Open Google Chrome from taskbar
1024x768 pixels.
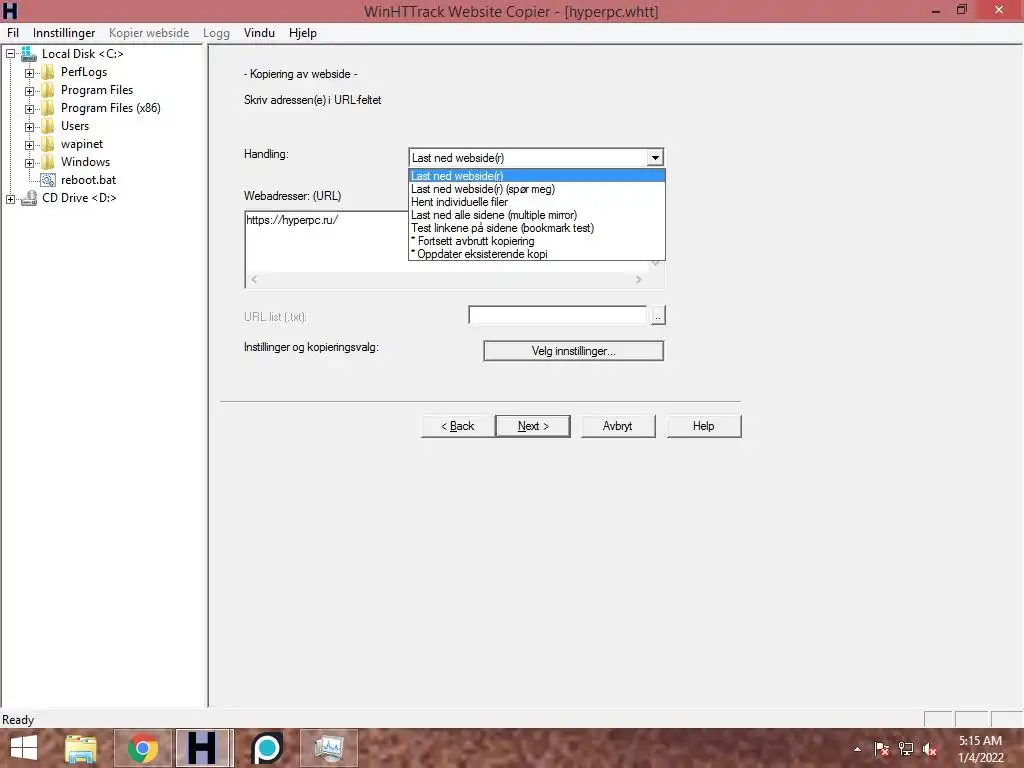[x=142, y=748]
